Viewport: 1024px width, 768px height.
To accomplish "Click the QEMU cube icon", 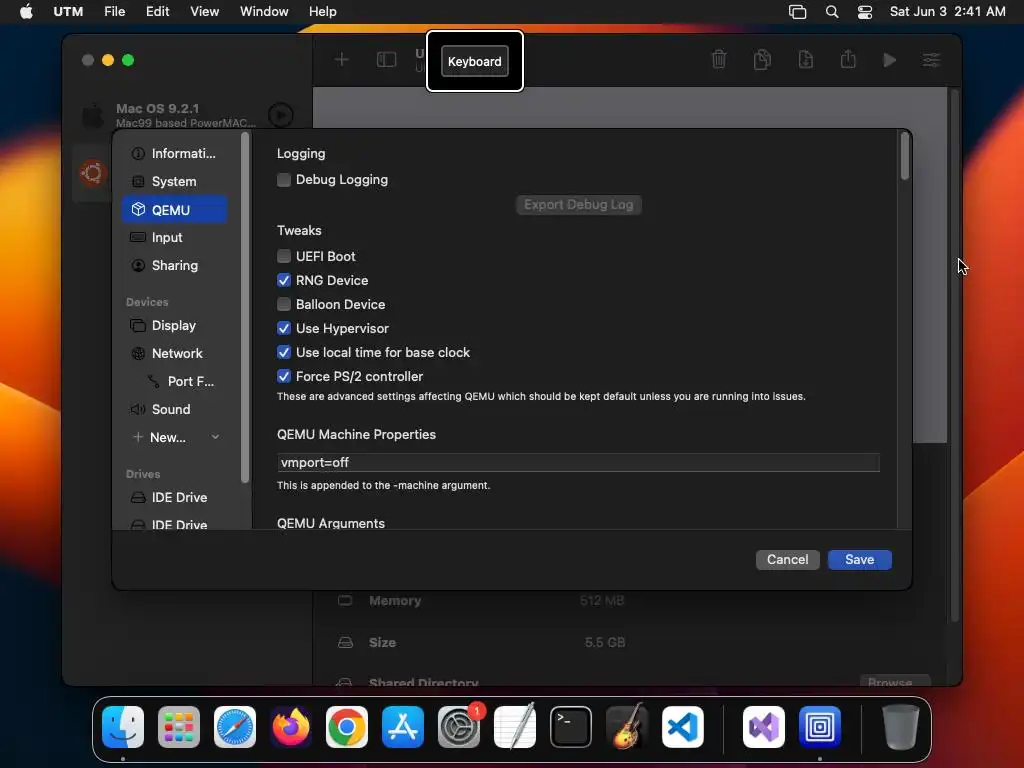I will point(138,210).
